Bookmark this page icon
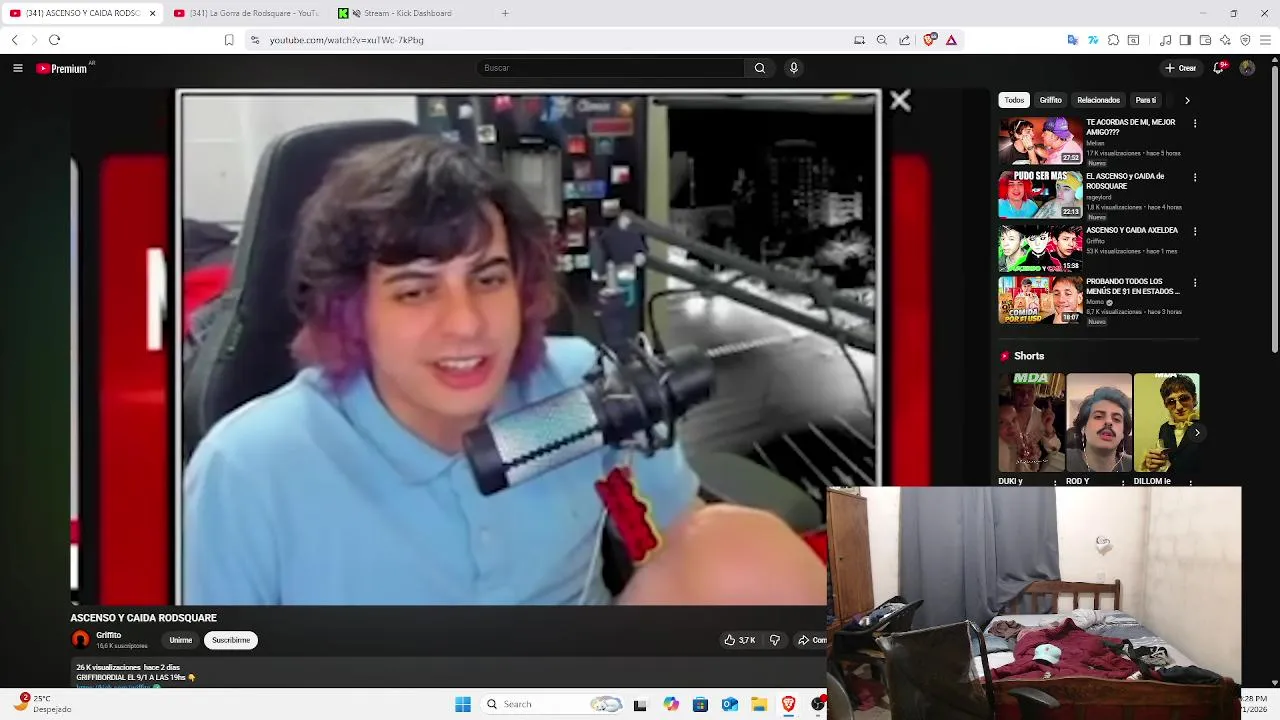This screenshot has height=720, width=1280. coord(229,40)
